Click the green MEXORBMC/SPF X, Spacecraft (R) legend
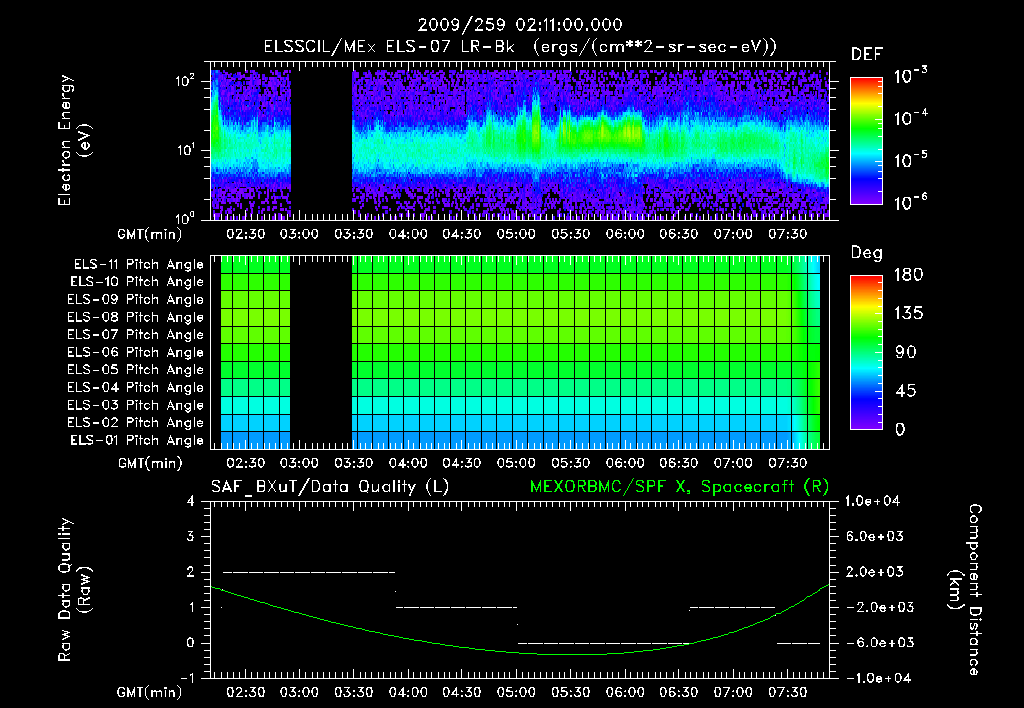Viewport: 1024px width, 708px height. (679, 487)
